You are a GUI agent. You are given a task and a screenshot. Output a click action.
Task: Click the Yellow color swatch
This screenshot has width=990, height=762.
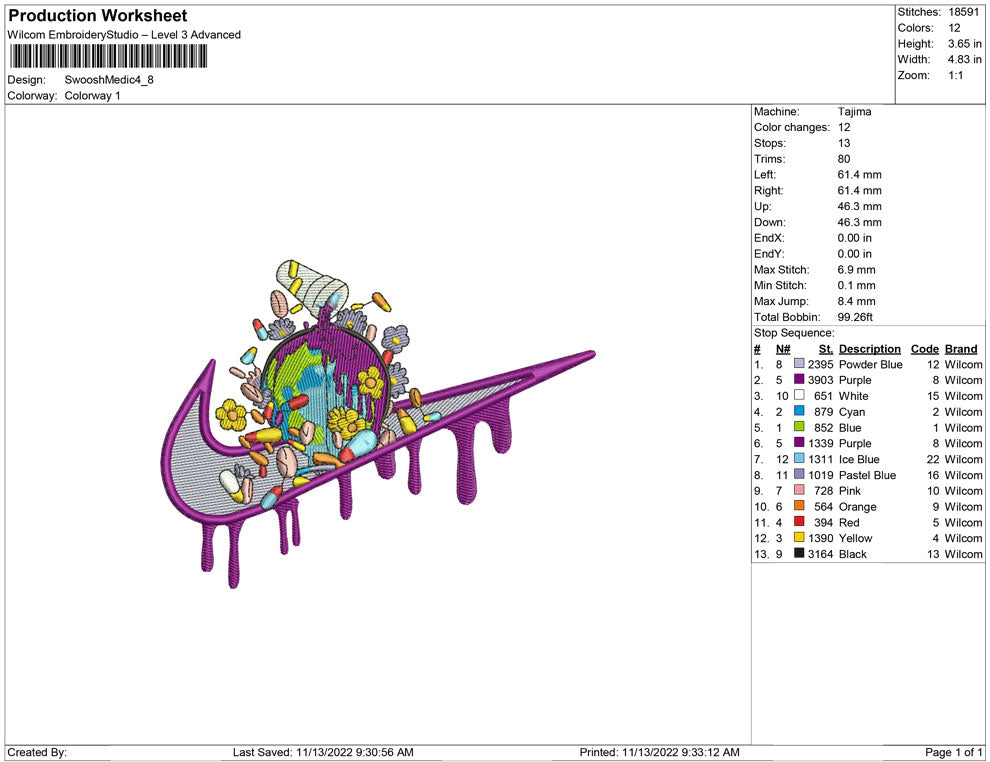[x=799, y=537]
